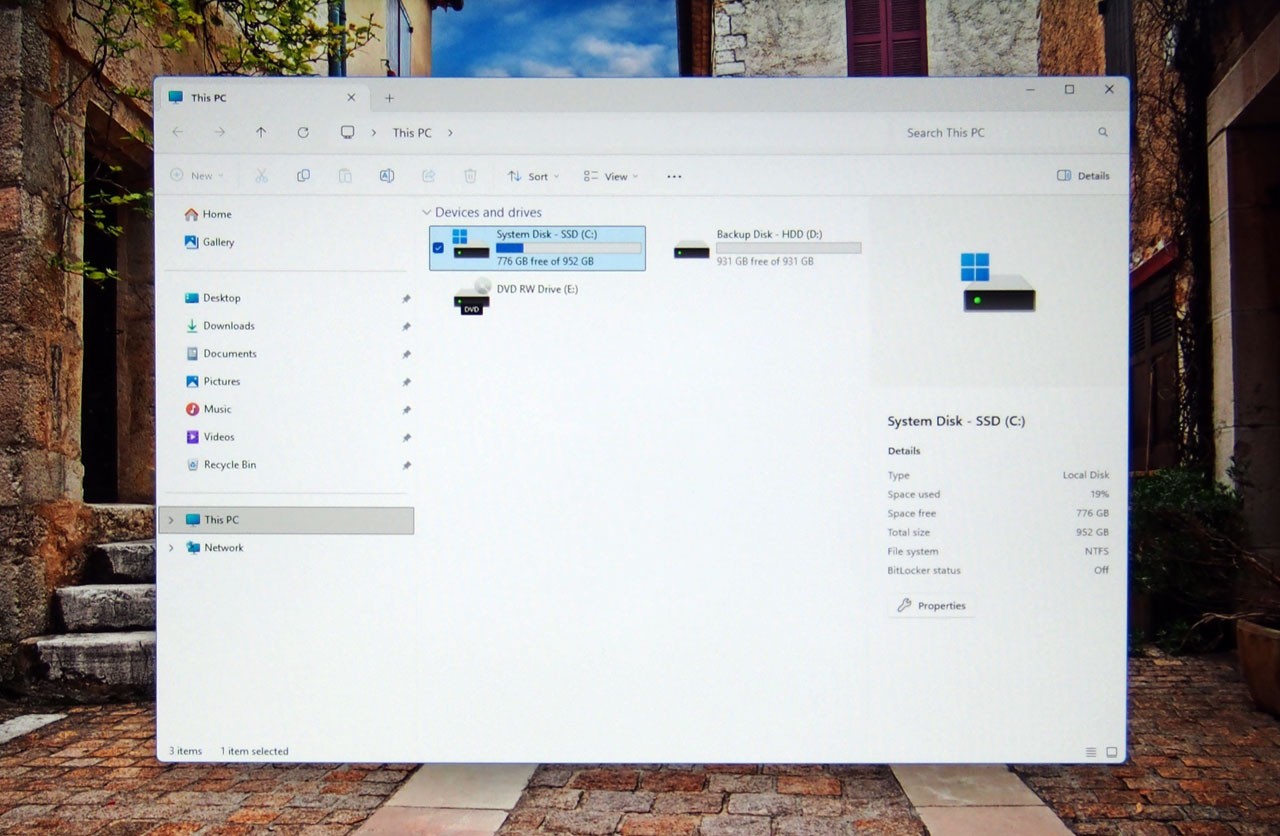Click the Rename icon in toolbar
Image resolution: width=1280 pixels, height=836 pixels.
387,176
